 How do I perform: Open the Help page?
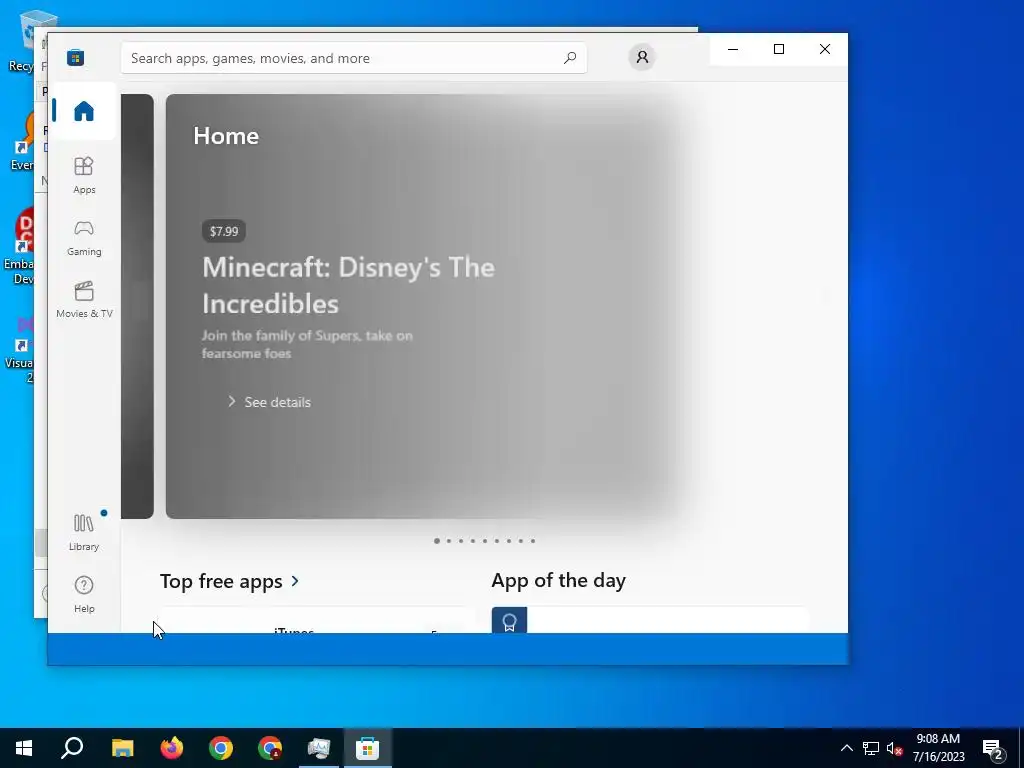(x=84, y=594)
